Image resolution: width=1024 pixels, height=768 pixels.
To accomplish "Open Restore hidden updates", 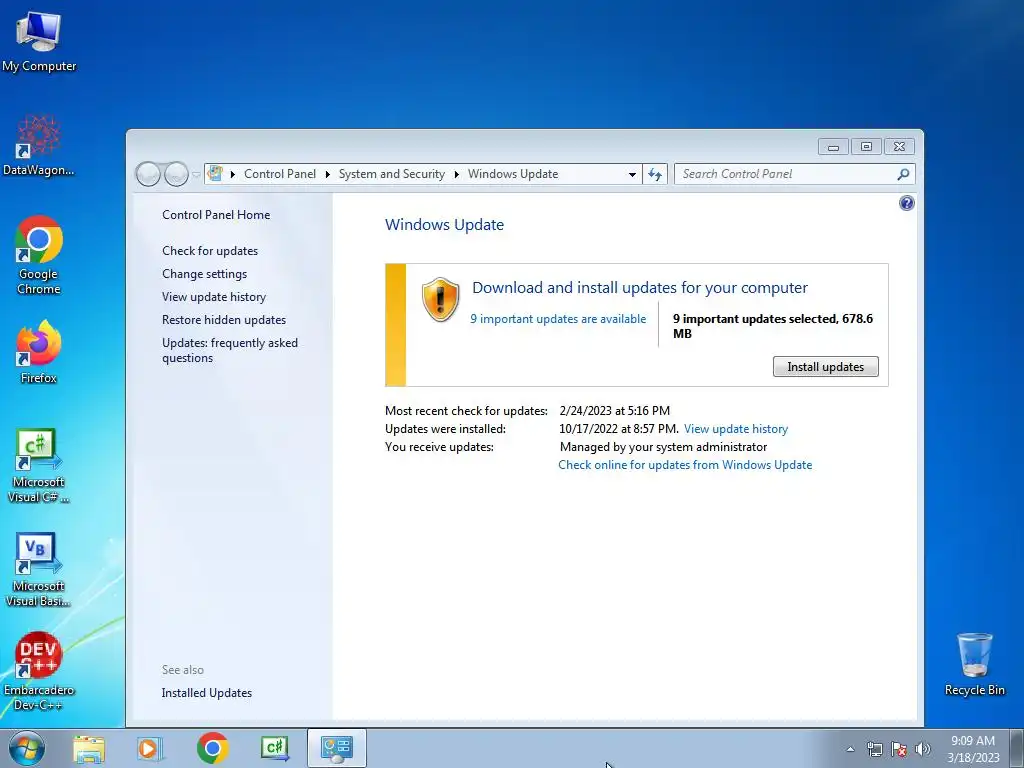I will point(223,319).
